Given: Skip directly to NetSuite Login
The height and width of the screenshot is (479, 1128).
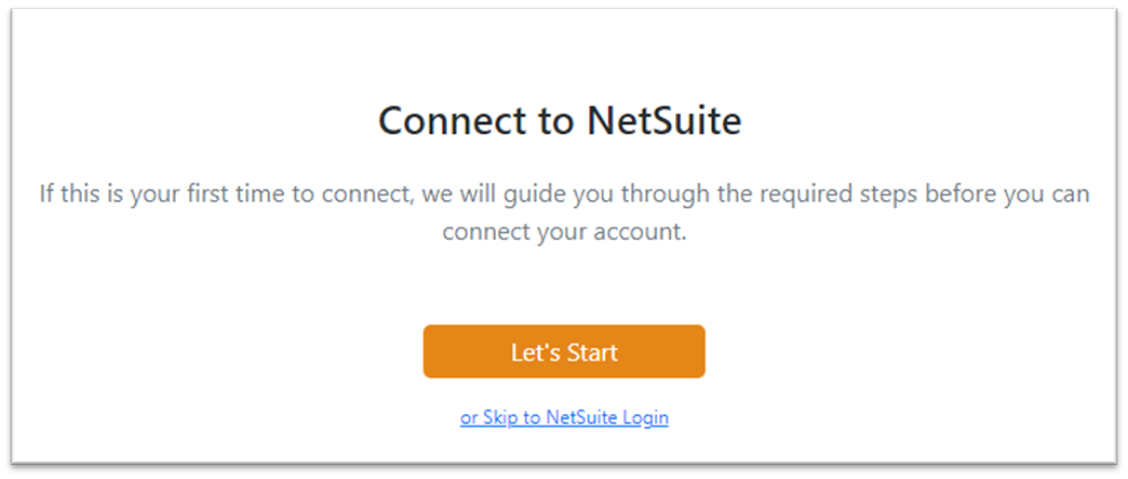Looking at the screenshot, I should tap(564, 417).
